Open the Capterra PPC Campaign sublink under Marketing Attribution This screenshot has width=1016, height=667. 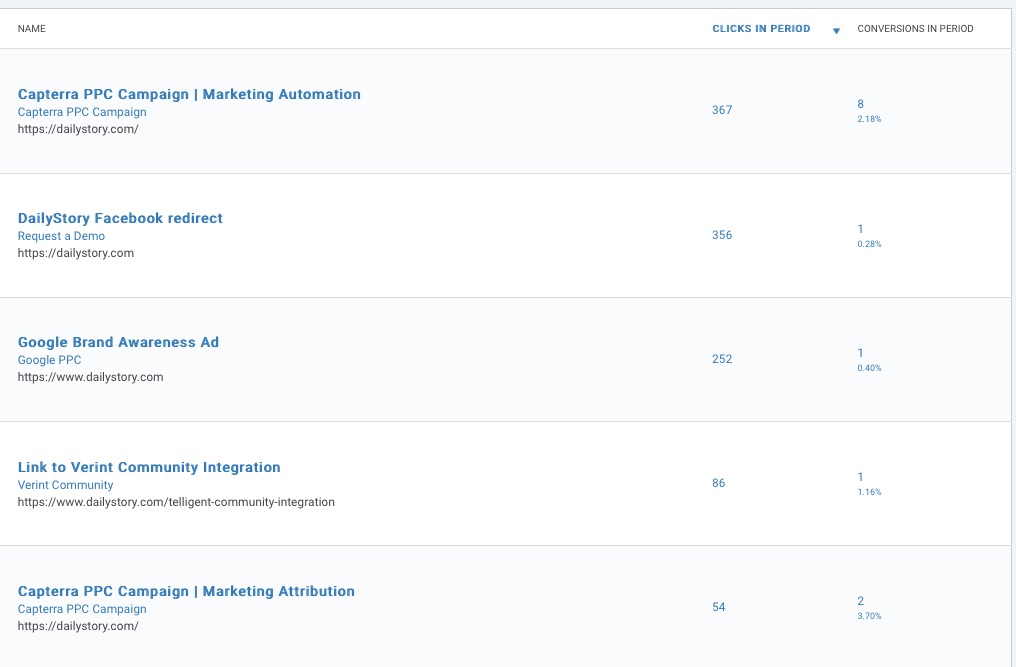tap(82, 609)
